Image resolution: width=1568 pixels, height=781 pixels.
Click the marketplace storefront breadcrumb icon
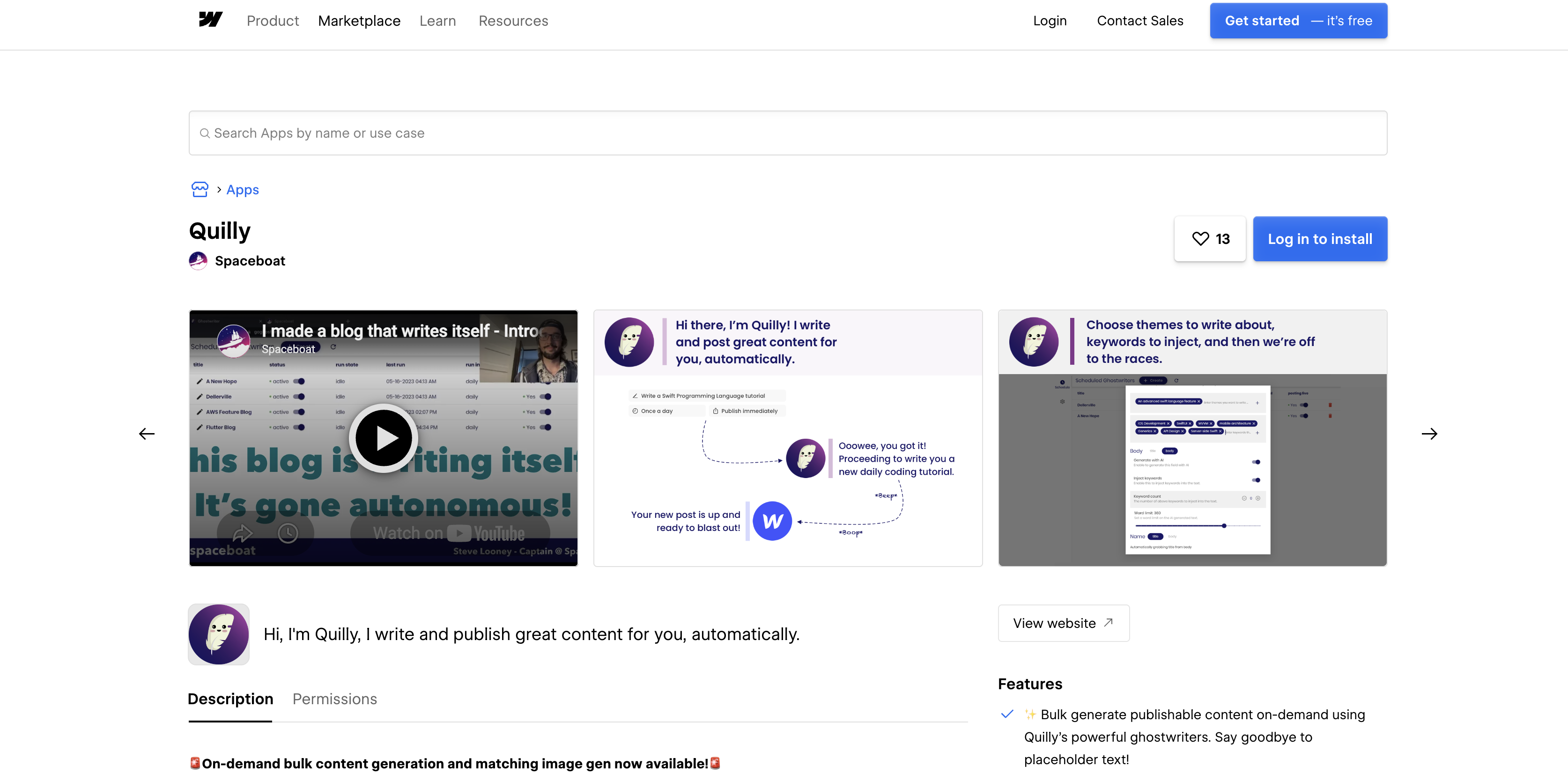(200, 189)
